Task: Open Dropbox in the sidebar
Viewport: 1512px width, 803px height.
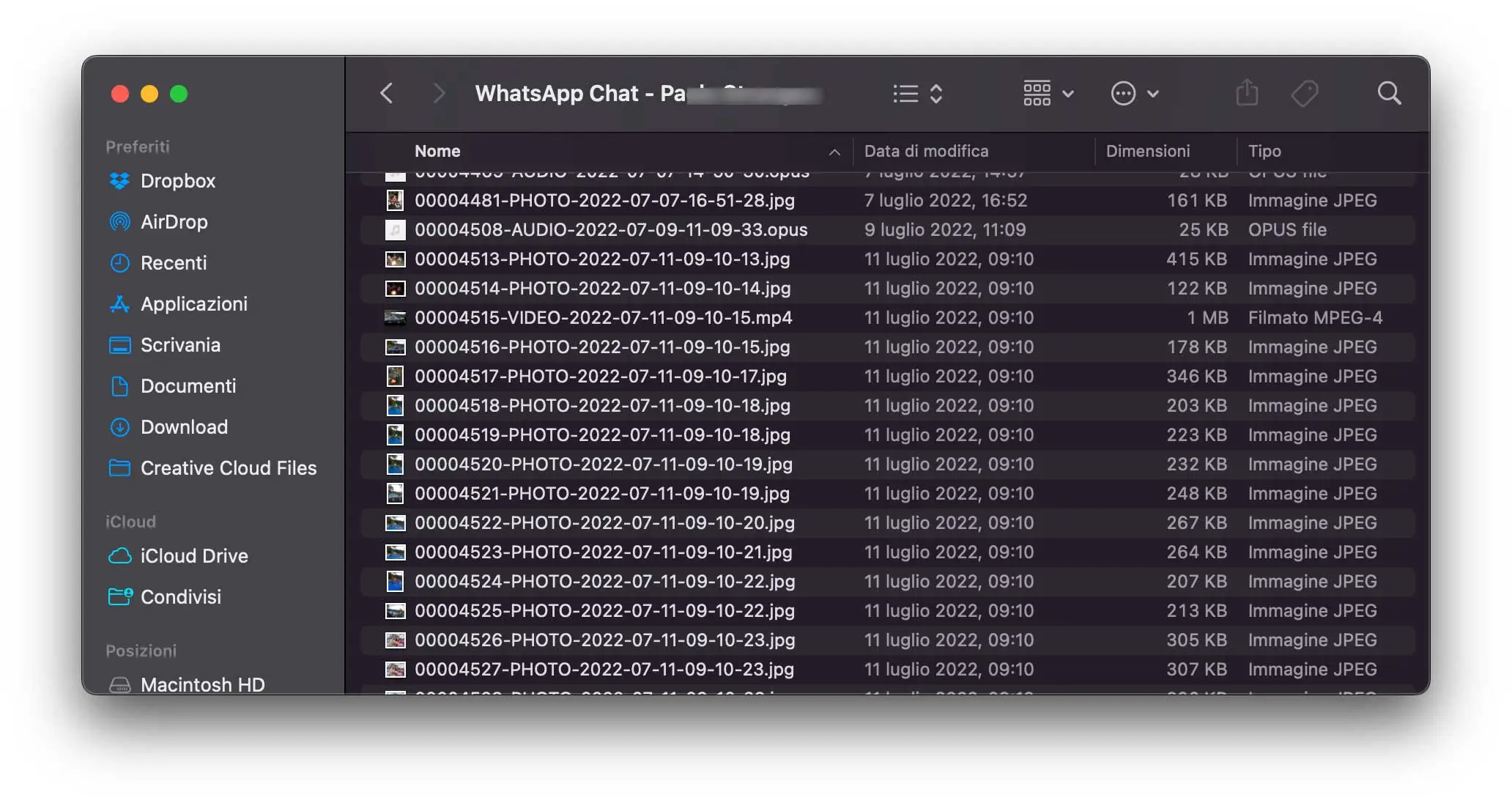Action: point(177,181)
